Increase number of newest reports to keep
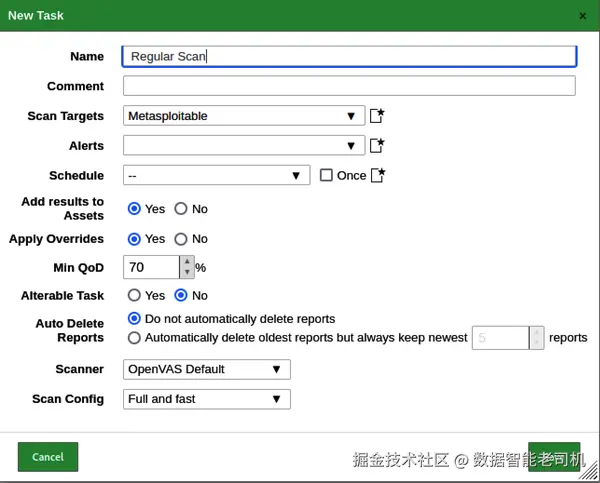The image size is (600, 483). 536,332
